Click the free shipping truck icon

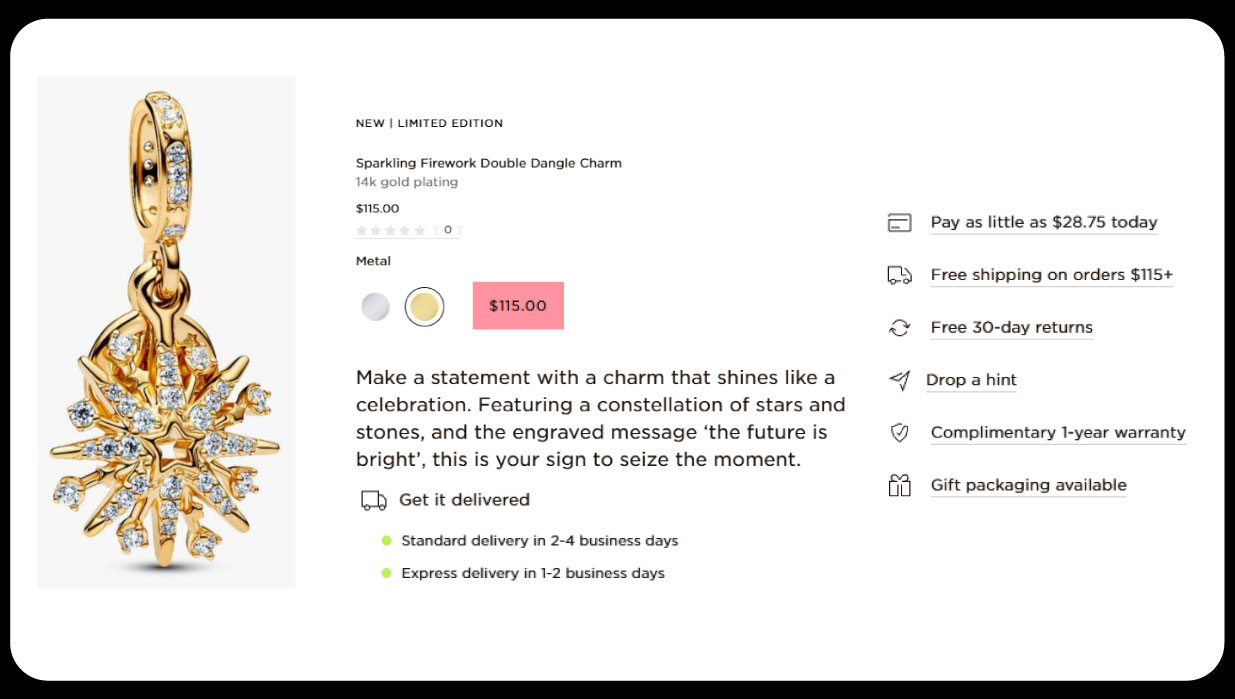(899, 275)
